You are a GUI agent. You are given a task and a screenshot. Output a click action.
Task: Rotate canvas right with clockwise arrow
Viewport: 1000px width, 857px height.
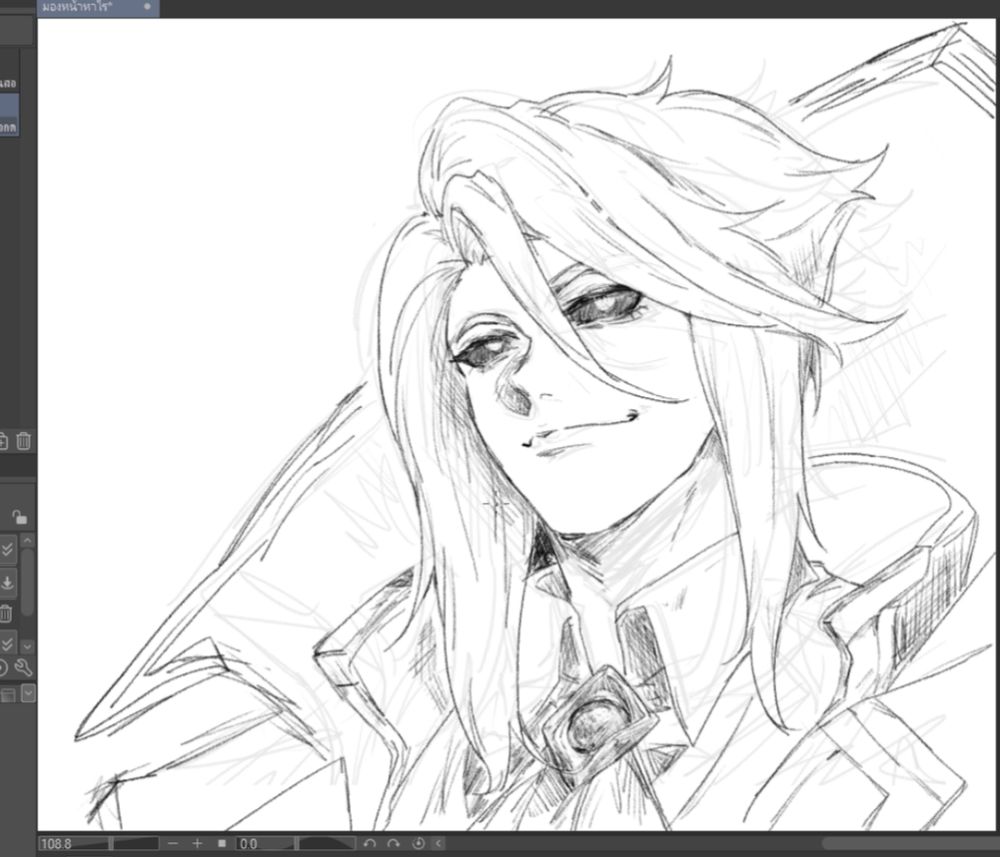(x=393, y=843)
